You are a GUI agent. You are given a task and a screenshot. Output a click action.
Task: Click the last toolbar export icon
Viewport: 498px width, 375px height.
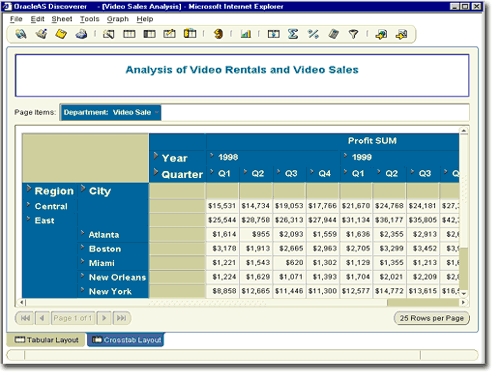pyautogui.click(x=401, y=34)
